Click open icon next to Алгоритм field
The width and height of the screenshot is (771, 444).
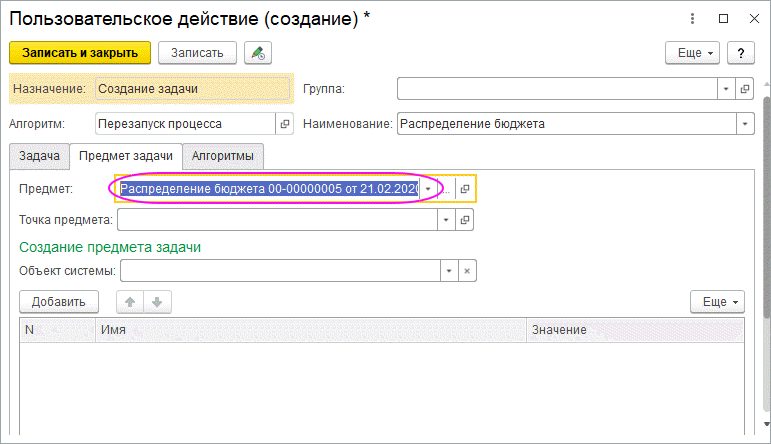click(x=284, y=124)
